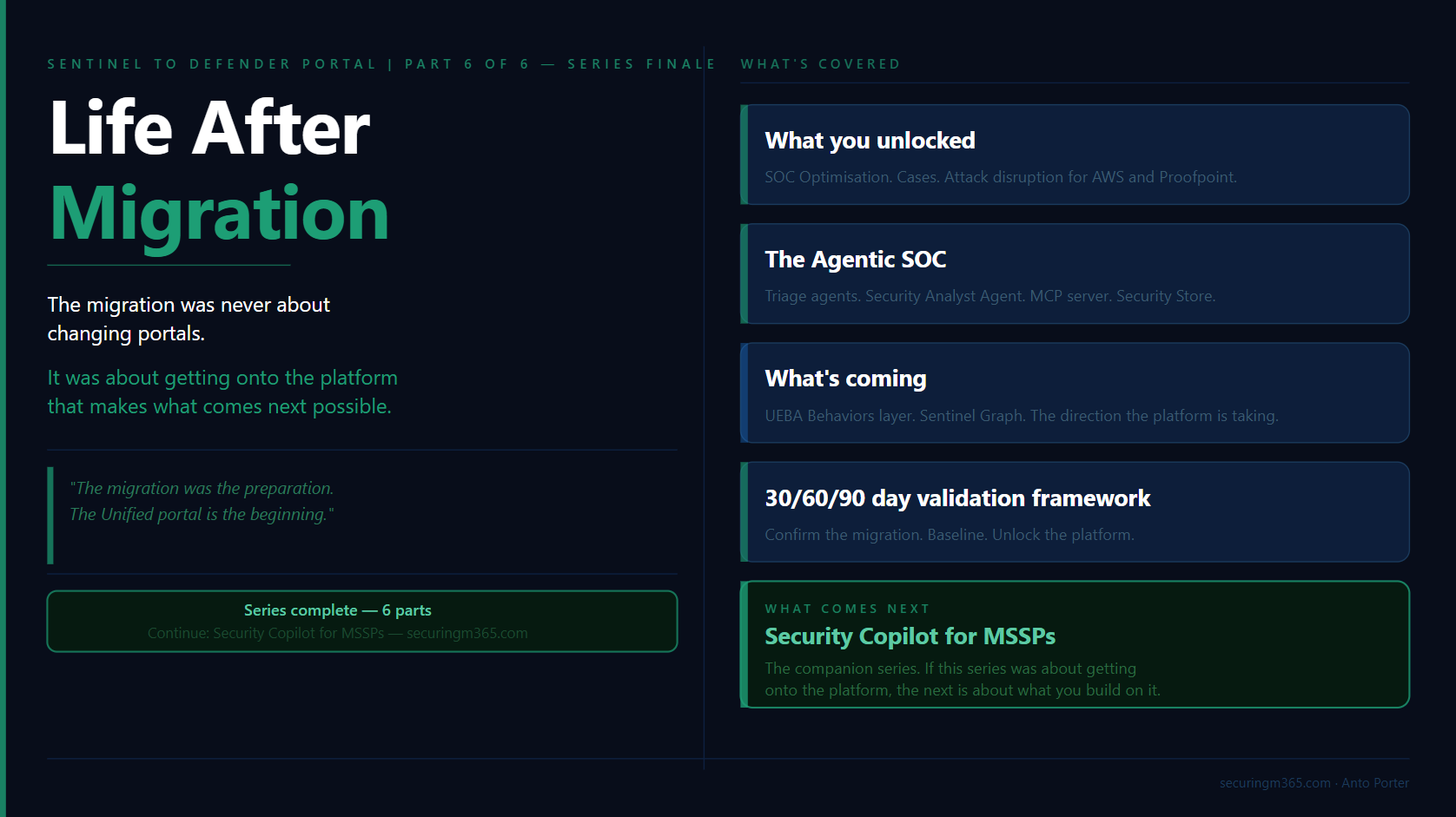
Task: Click '30/60/90 day validation framework' card
Action: 1075,511
